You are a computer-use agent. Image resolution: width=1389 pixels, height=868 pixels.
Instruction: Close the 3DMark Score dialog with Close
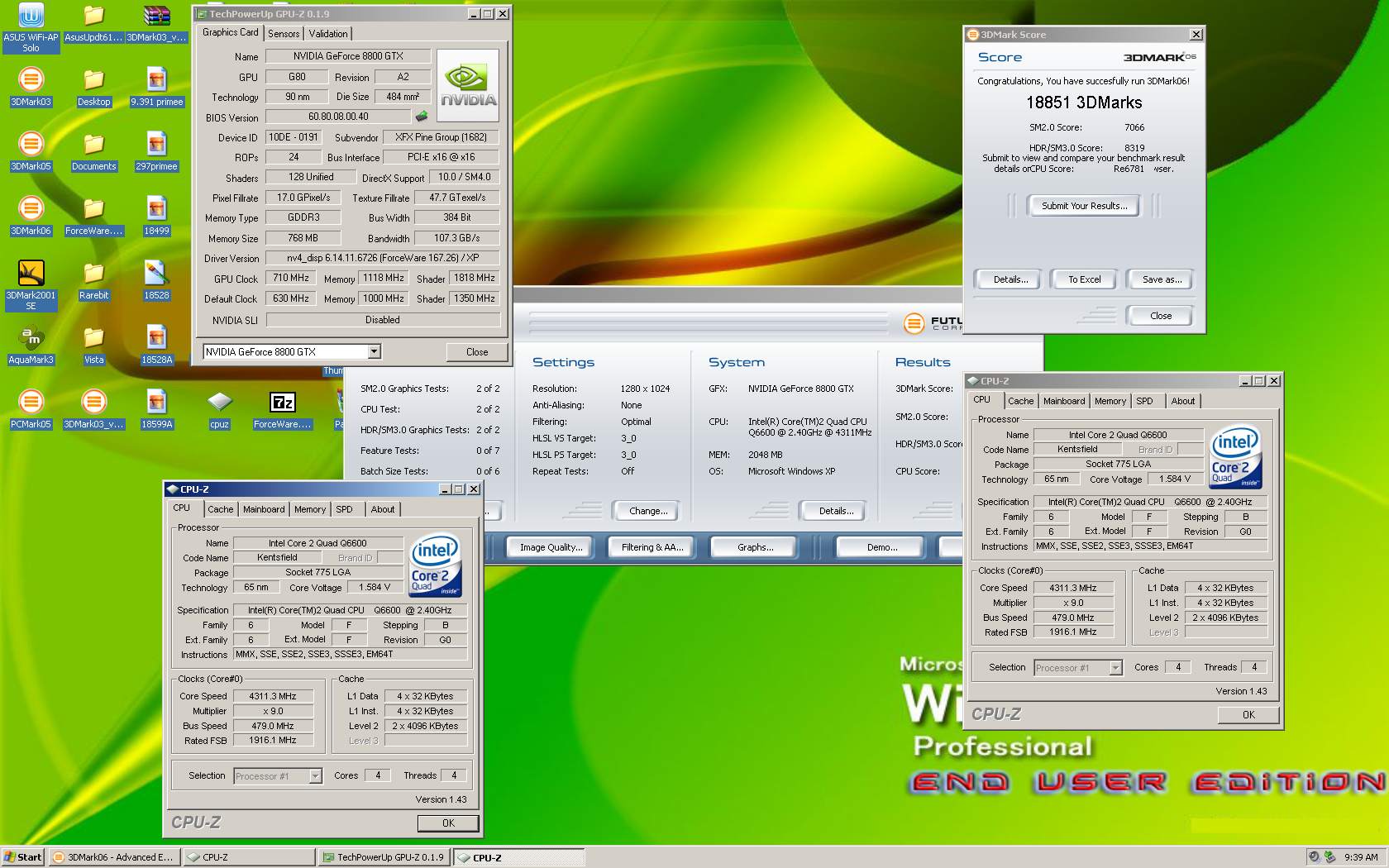(1161, 316)
